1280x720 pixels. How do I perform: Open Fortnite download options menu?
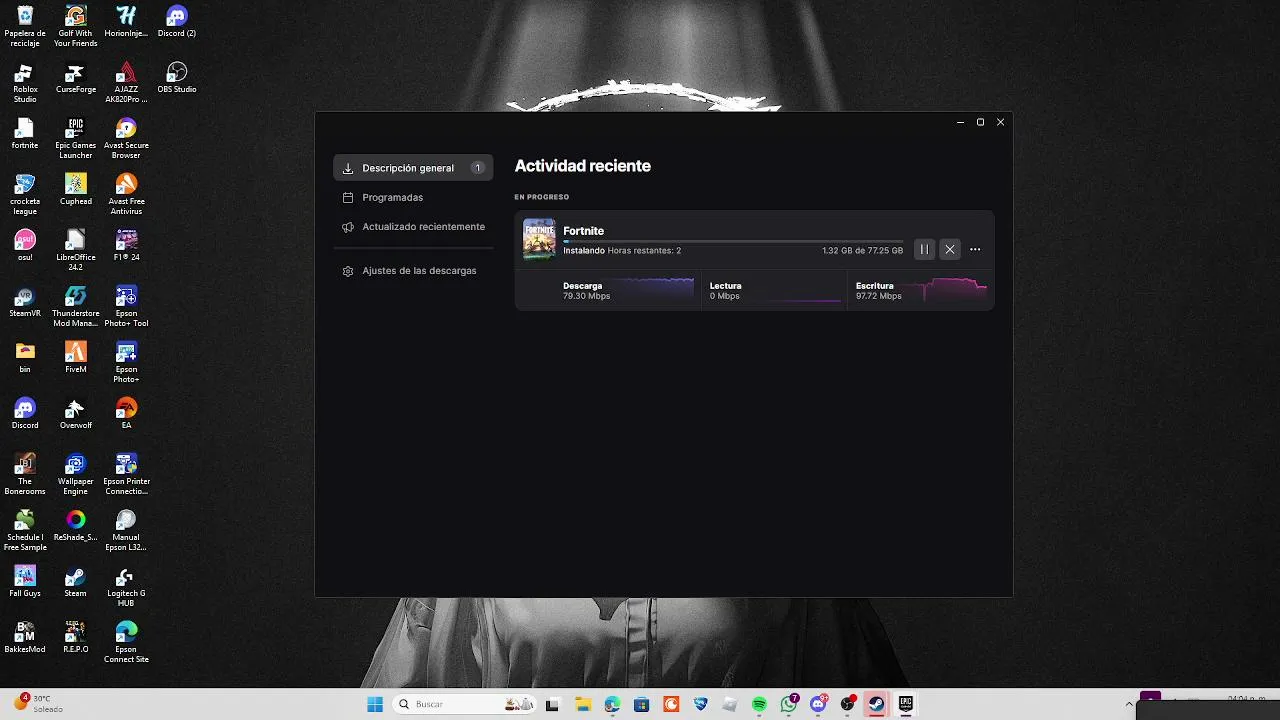975,249
